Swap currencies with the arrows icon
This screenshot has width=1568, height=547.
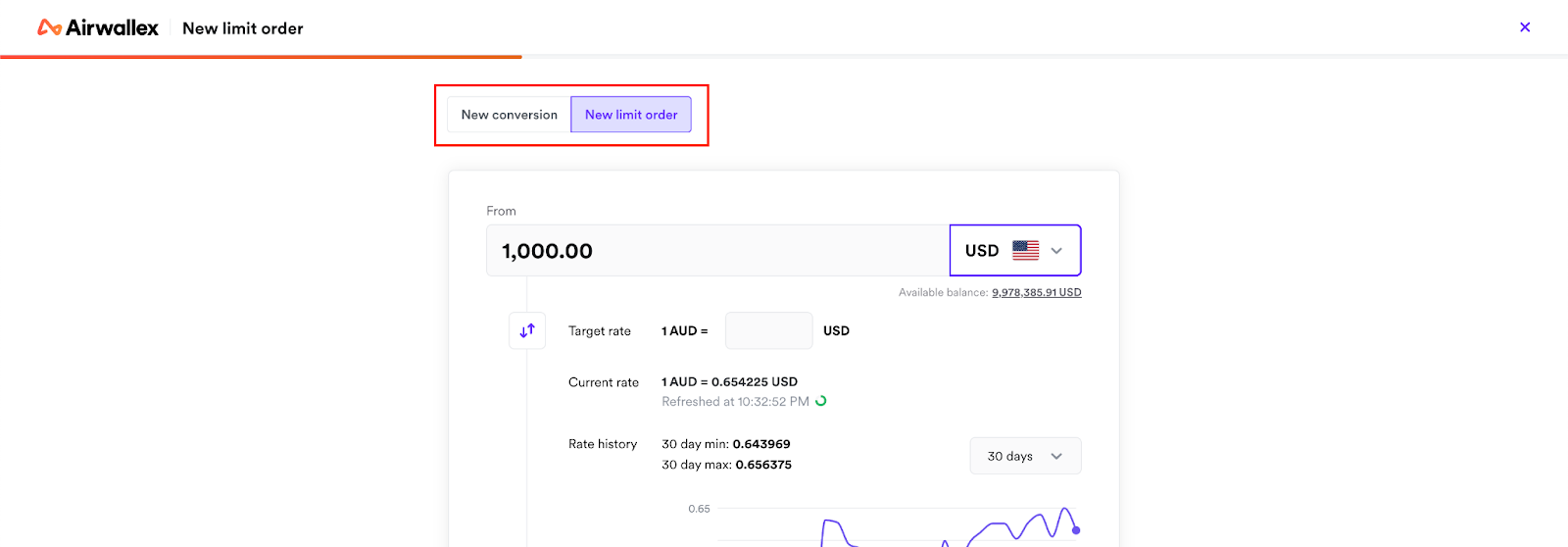tap(527, 330)
